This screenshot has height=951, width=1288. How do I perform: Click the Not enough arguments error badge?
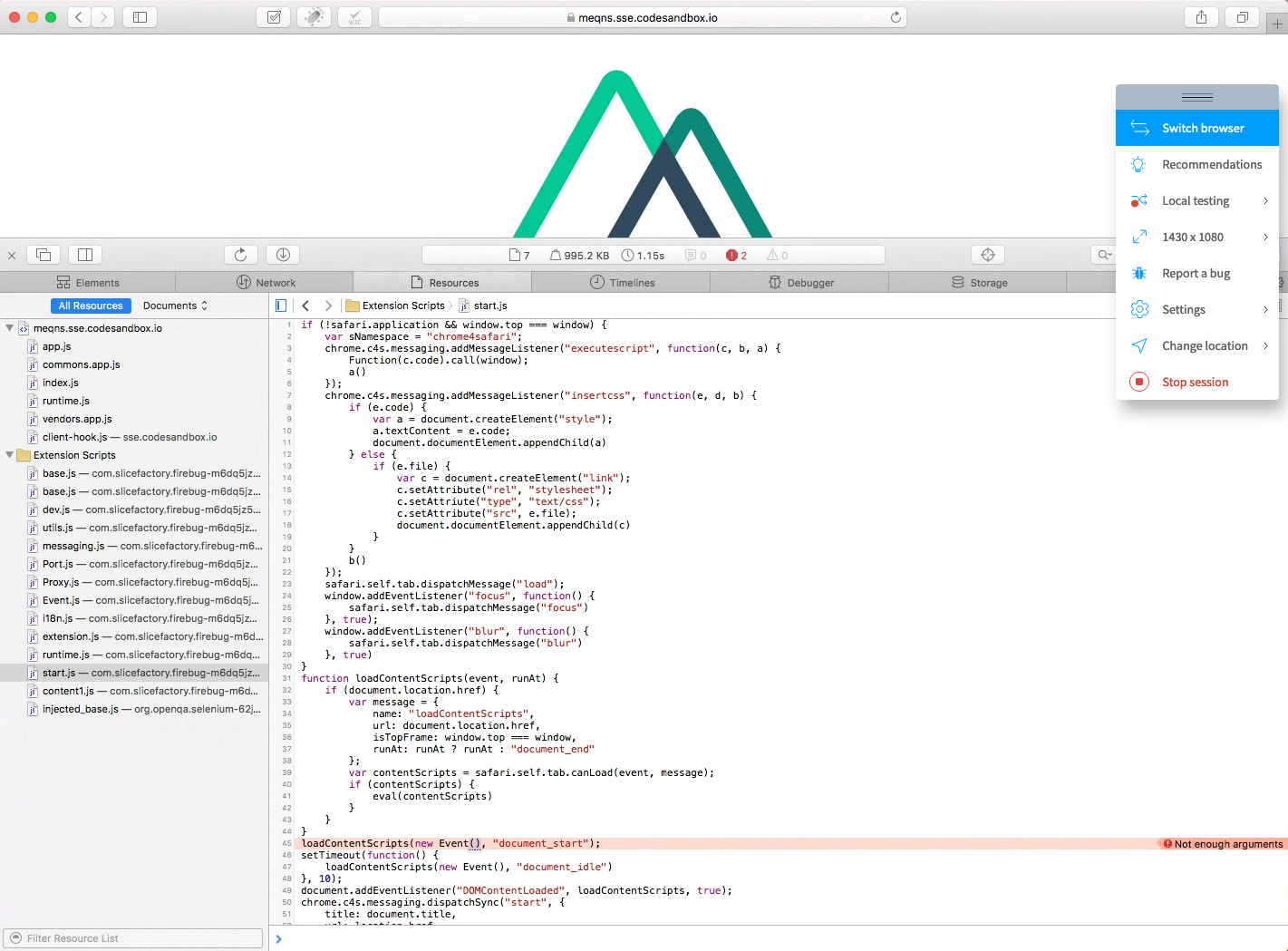point(1223,844)
